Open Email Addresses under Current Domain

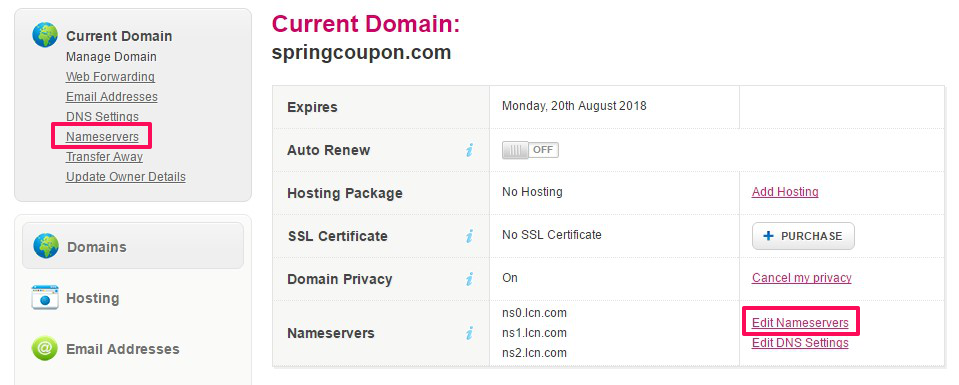click(x=112, y=97)
